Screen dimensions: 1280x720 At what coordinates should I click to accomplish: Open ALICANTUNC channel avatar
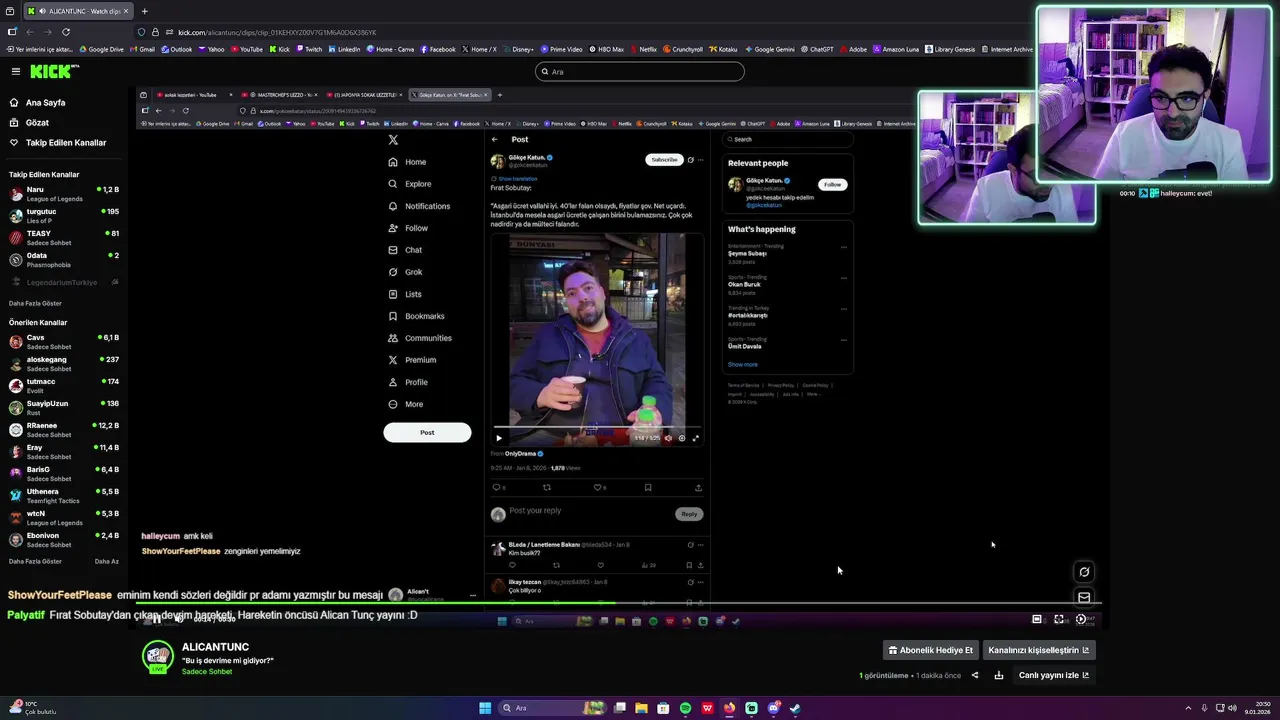(158, 657)
